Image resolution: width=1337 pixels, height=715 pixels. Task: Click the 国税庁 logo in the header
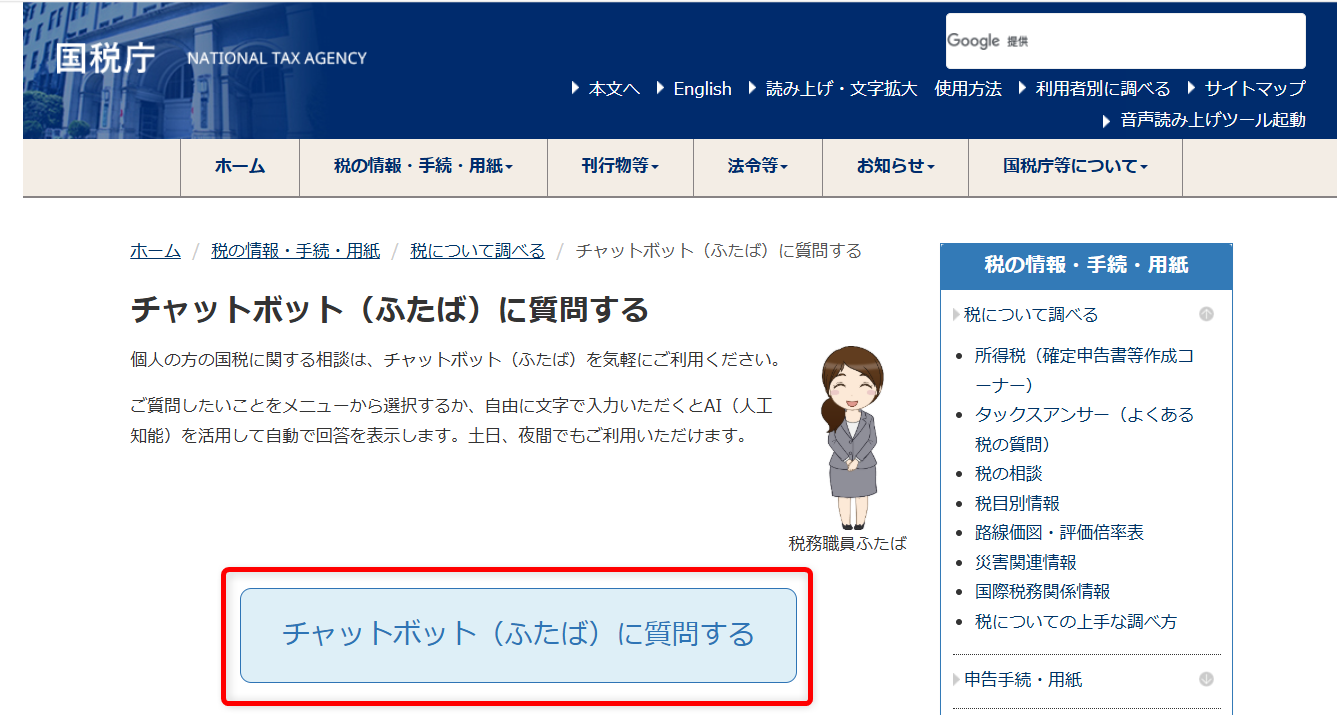pos(105,58)
